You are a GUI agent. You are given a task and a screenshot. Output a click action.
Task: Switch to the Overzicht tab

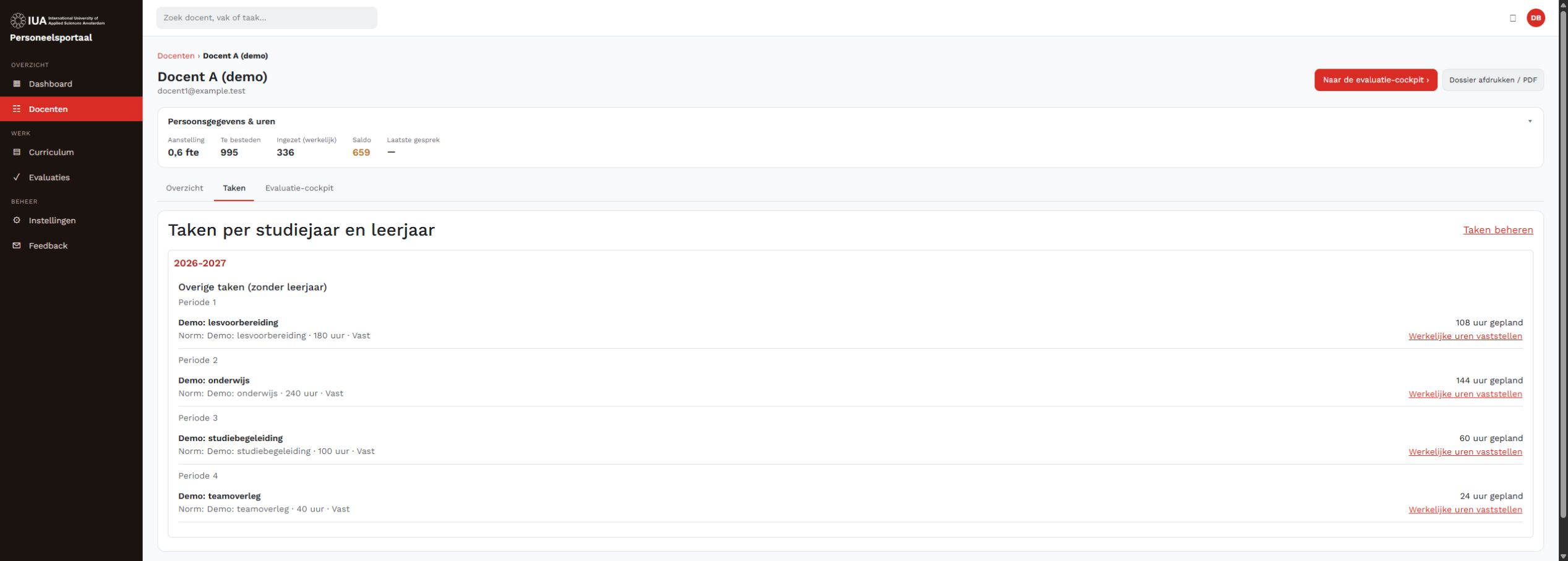point(184,188)
